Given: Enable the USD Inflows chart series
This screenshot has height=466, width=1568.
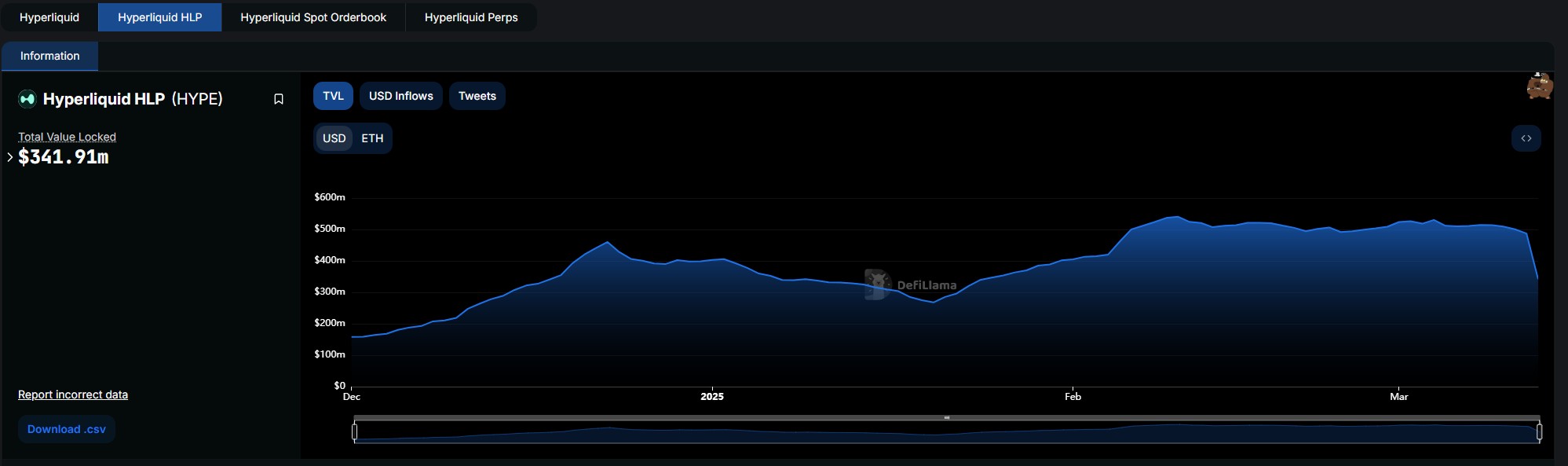Looking at the screenshot, I should click(x=400, y=96).
